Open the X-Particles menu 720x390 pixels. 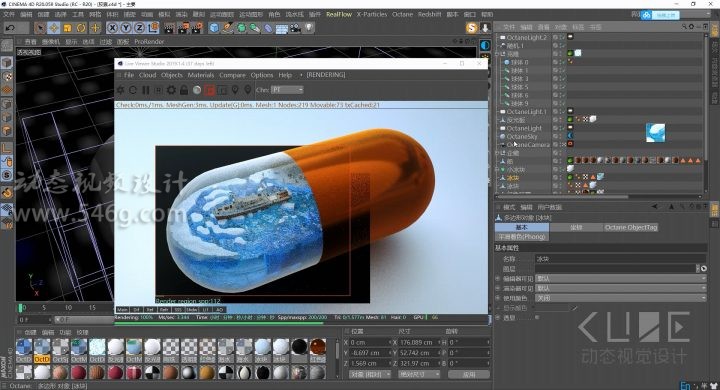[372, 14]
